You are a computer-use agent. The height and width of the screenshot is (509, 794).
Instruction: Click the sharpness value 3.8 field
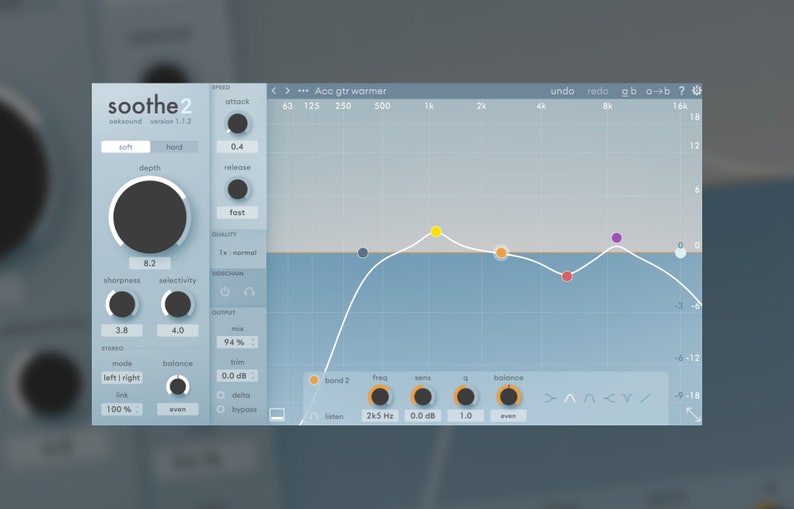coord(122,330)
